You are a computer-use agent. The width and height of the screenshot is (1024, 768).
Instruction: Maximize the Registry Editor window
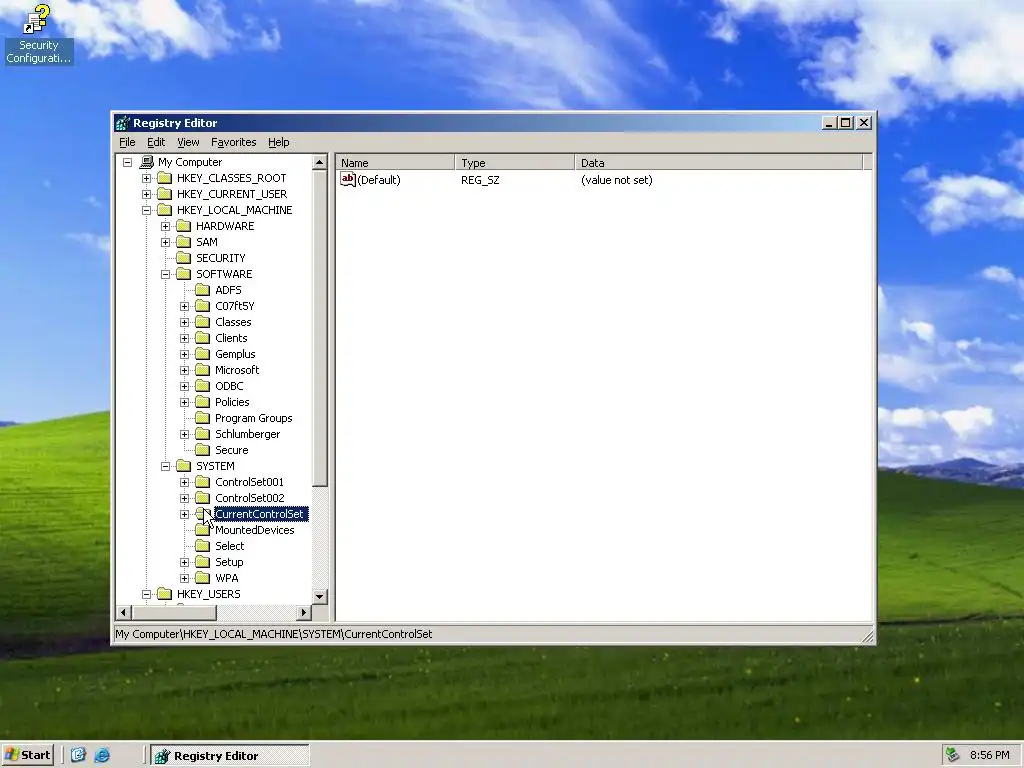point(846,123)
